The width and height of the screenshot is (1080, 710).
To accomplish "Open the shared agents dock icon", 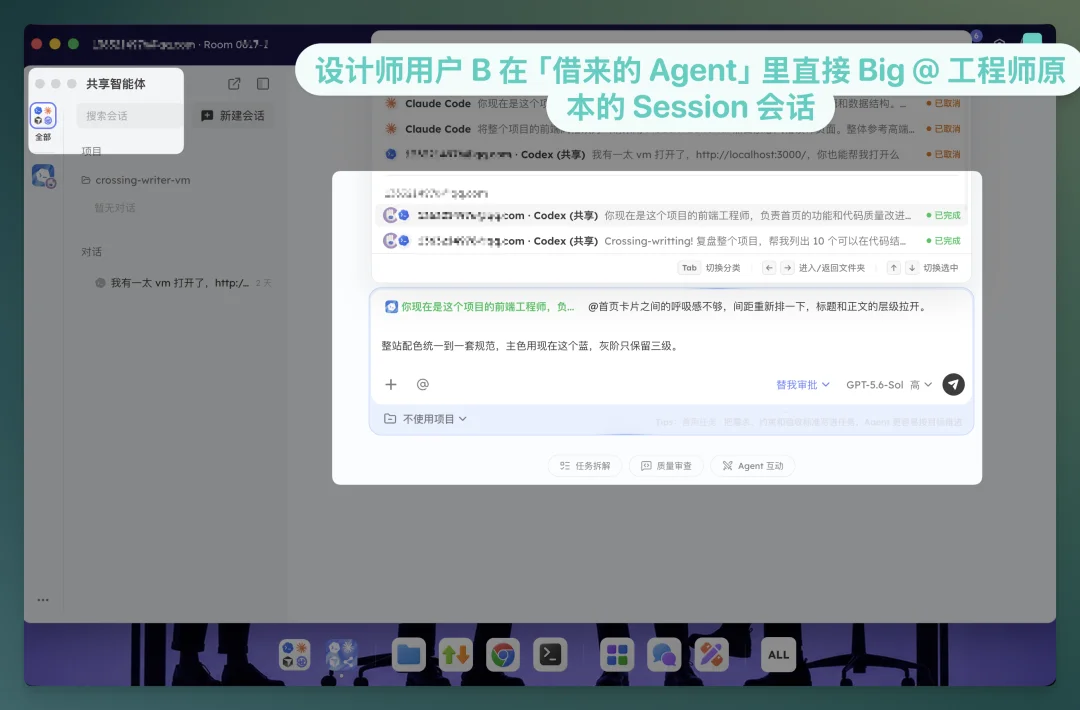I will [340, 654].
